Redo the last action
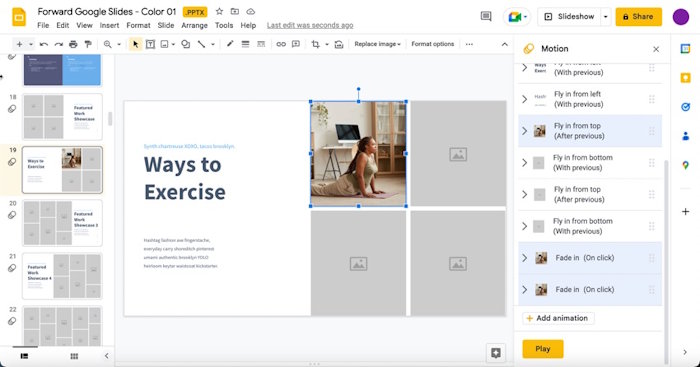 [x=58, y=44]
